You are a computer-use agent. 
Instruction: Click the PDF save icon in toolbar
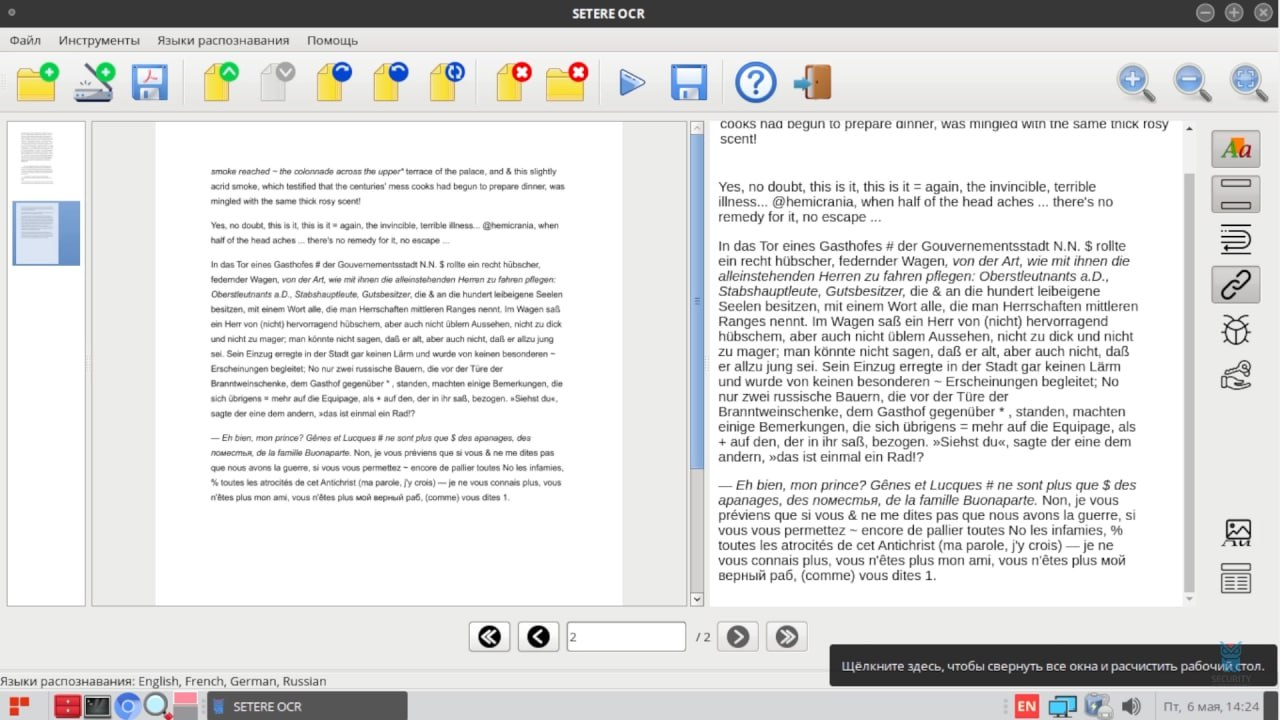click(x=150, y=82)
